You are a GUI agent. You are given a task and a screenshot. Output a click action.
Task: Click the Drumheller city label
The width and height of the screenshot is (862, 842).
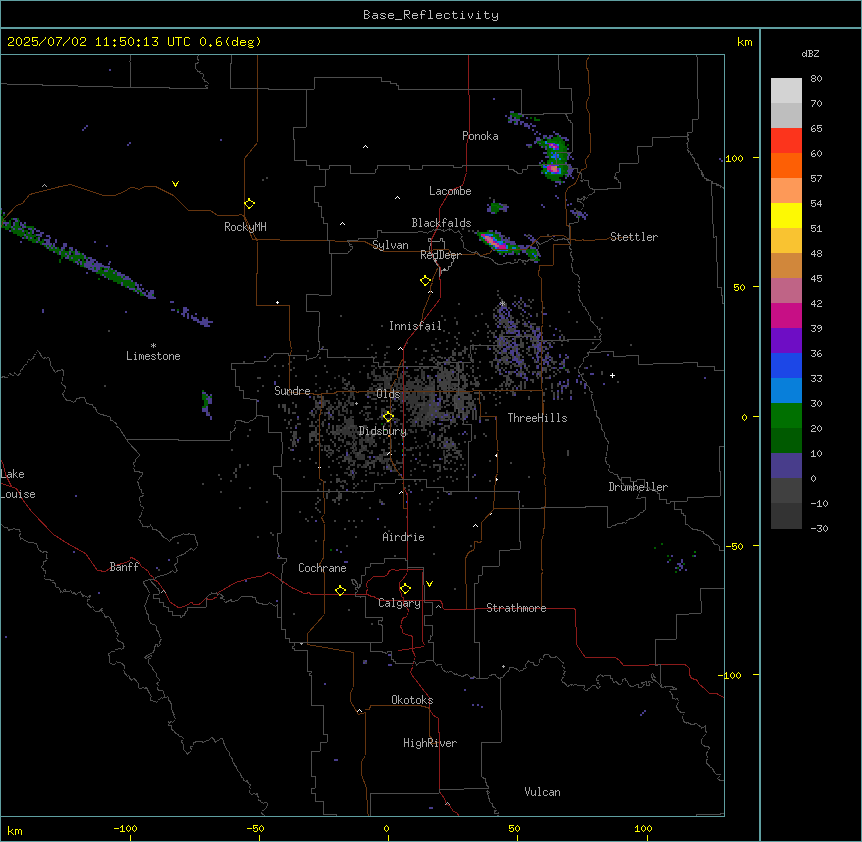(638, 487)
